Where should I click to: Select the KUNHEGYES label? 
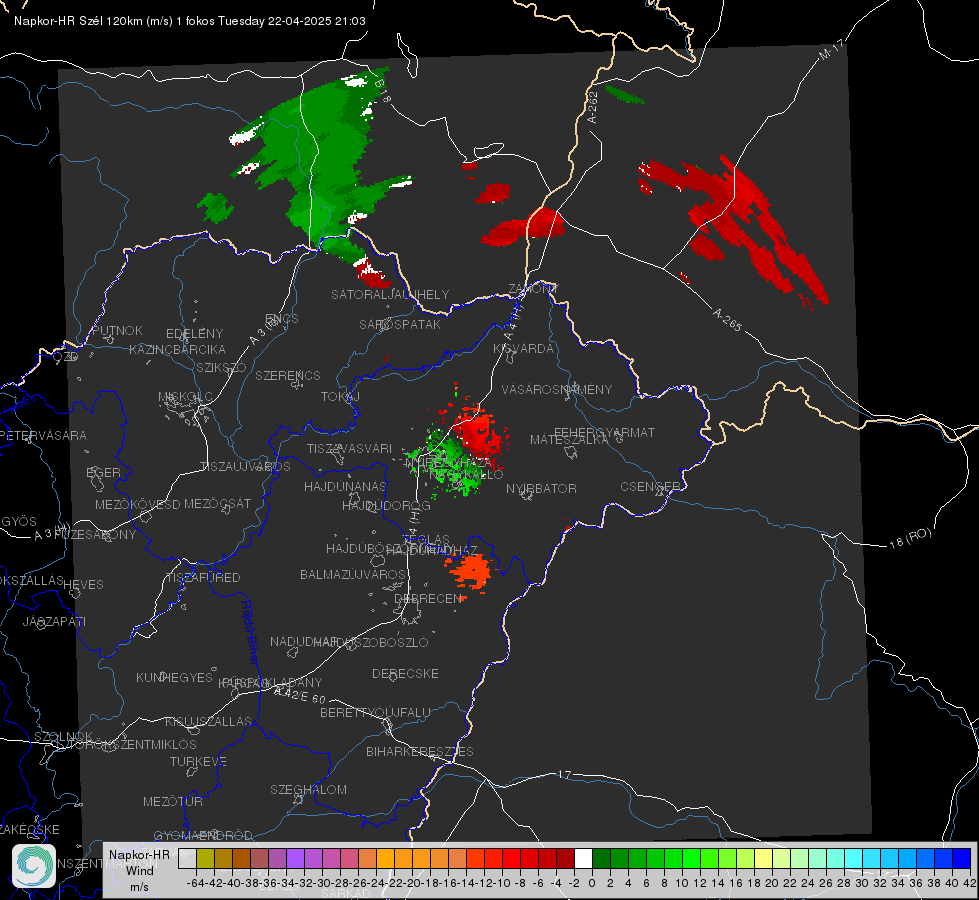click(174, 678)
